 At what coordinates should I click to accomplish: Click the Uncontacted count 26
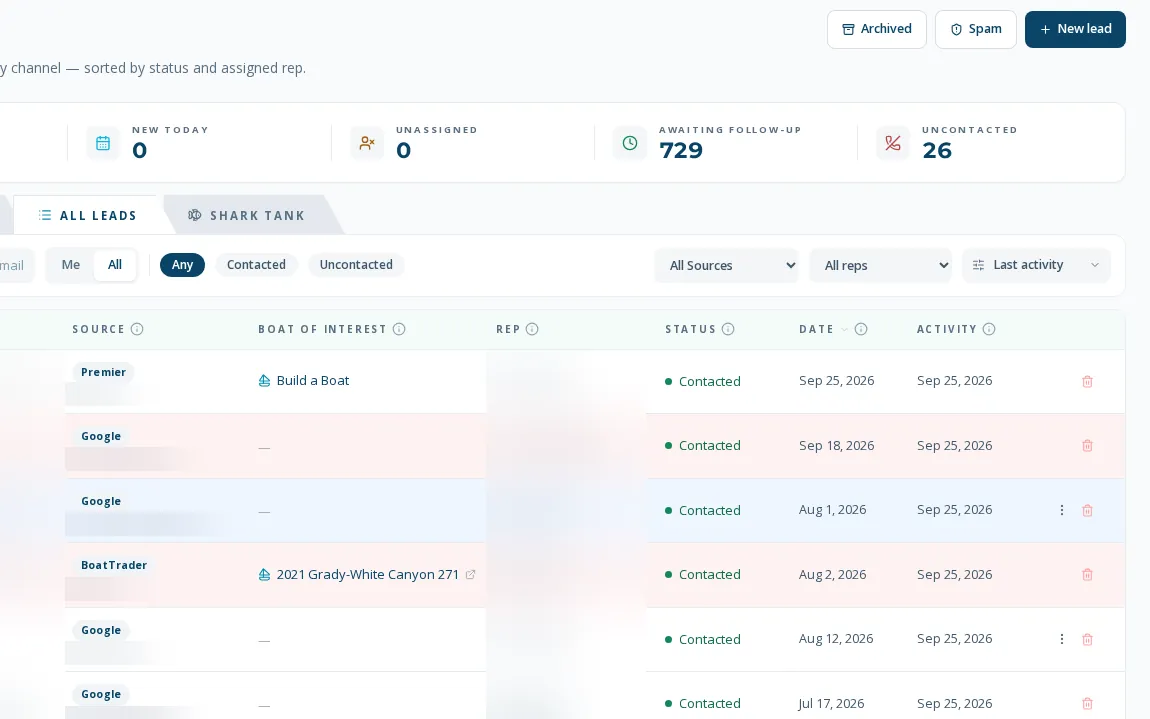tap(937, 150)
